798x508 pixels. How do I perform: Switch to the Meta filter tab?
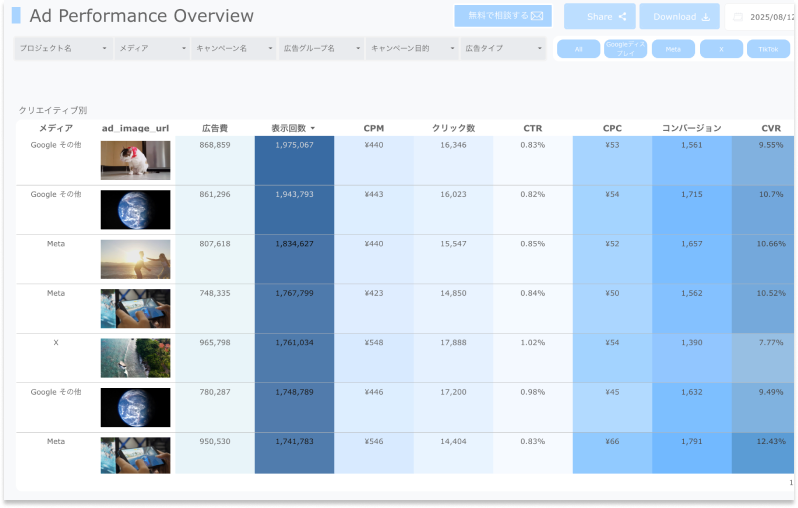[x=673, y=49]
